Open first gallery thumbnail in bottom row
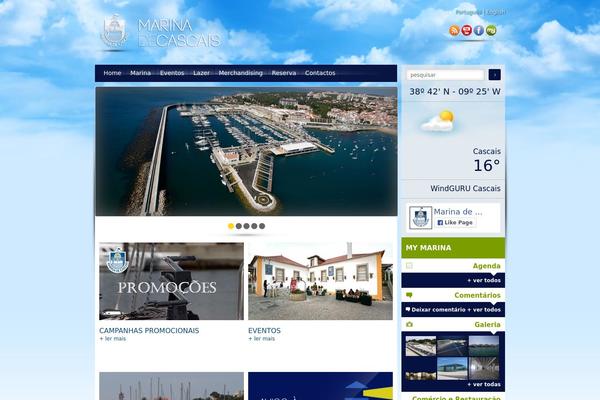This screenshot has height=400, width=600. [x=421, y=368]
